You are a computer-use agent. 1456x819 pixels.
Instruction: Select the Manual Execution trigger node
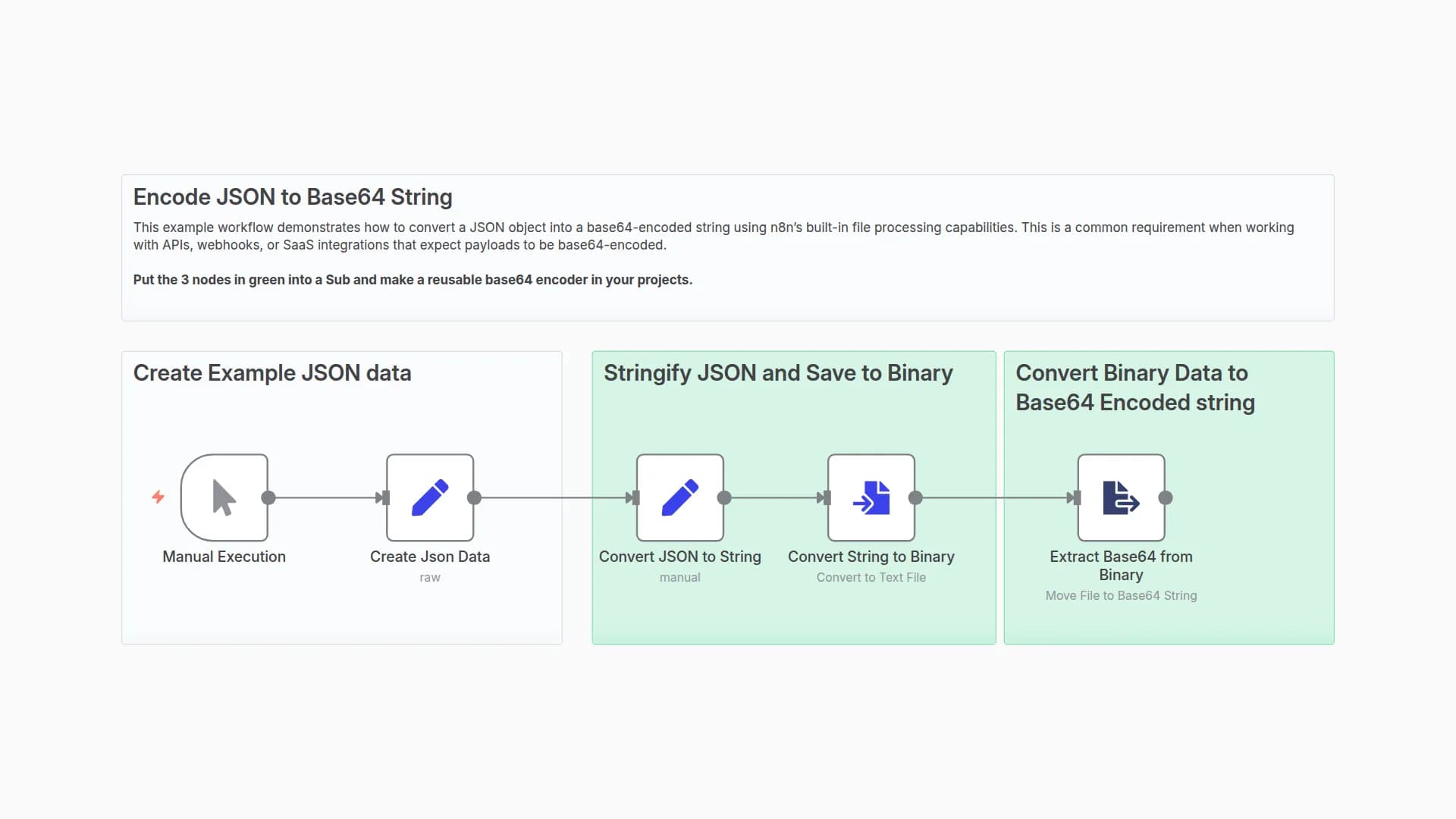coord(224,497)
